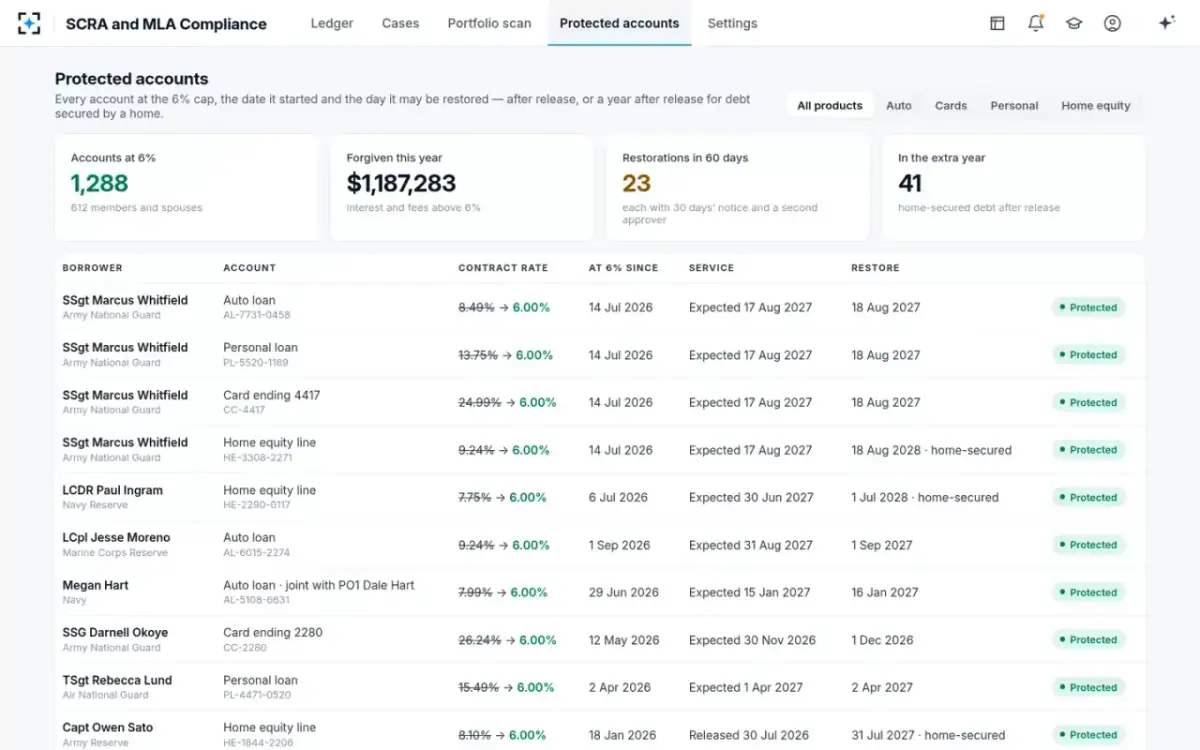Click the 12 May 2026 start date

[x=624, y=640]
